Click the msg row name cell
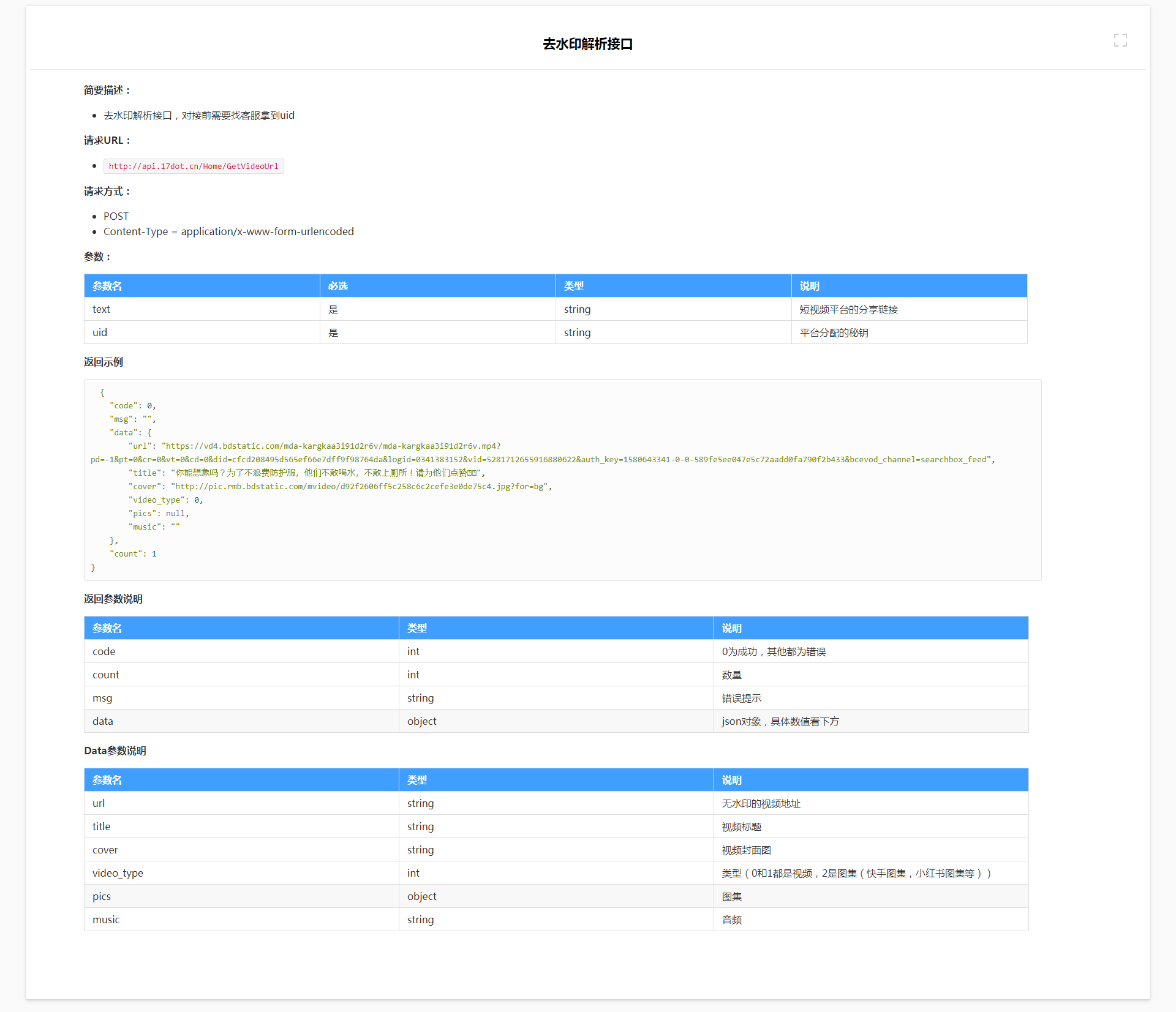This screenshot has width=1176, height=1012. 241,698
